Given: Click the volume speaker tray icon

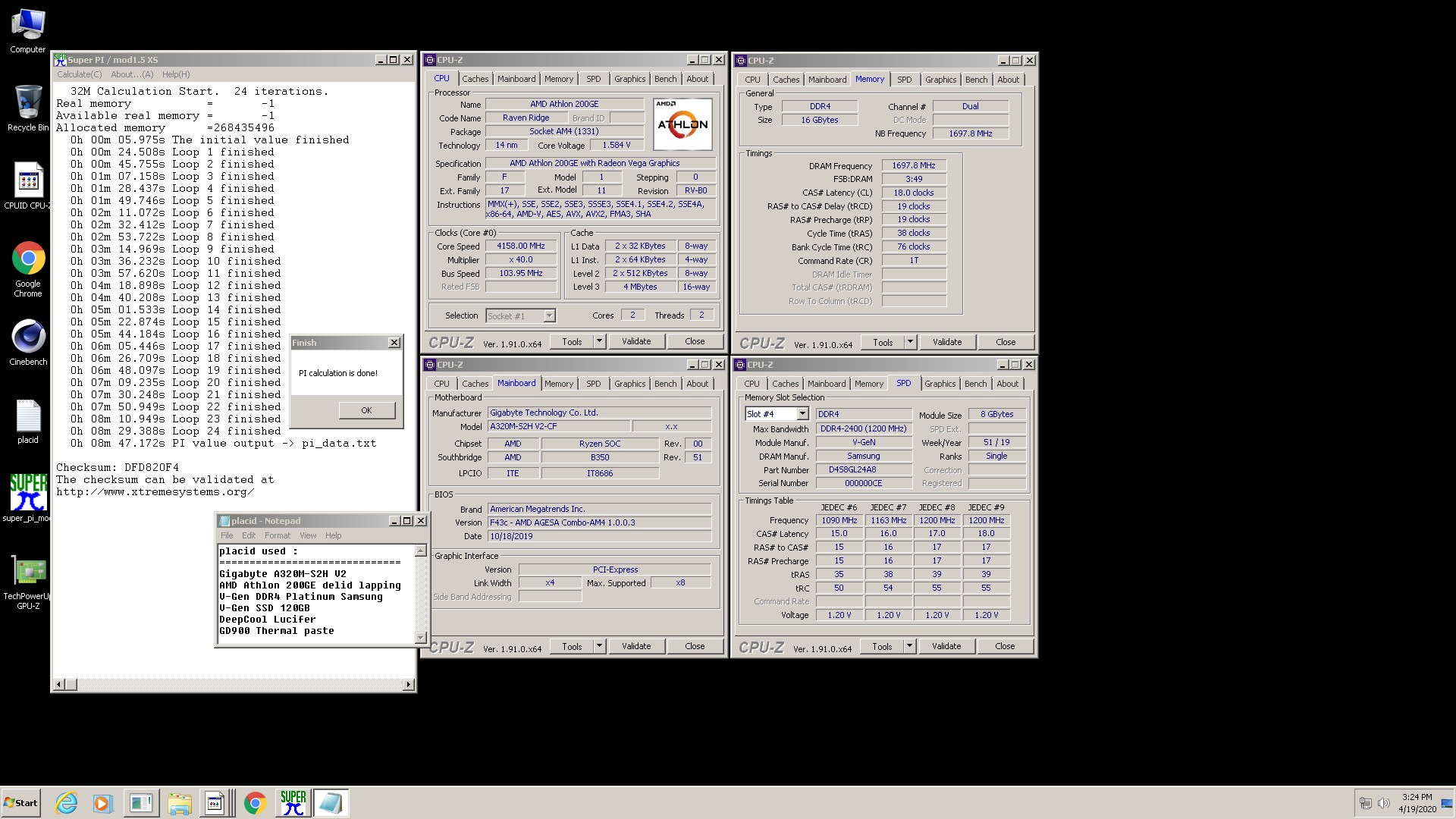Looking at the screenshot, I should pyautogui.click(x=1383, y=803).
